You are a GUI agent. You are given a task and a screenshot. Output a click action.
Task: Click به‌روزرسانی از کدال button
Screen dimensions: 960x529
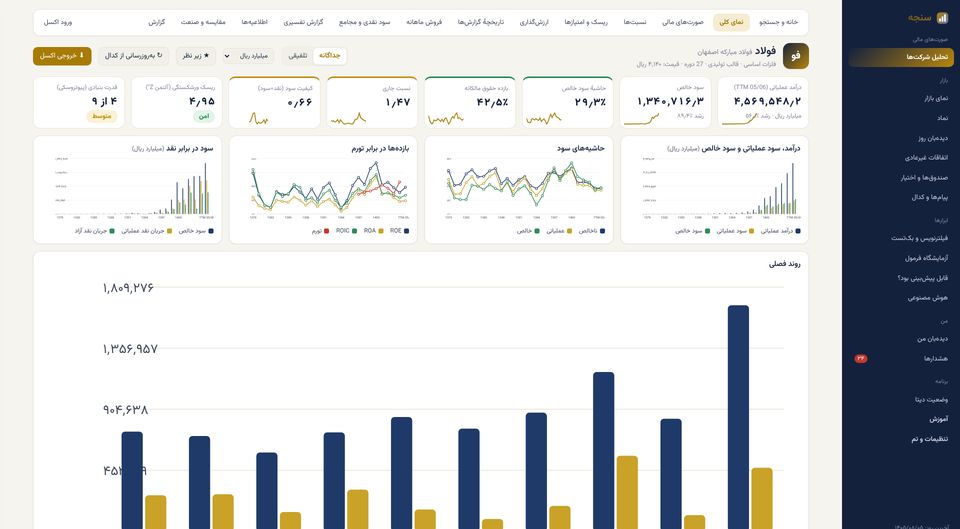[x=133, y=56]
